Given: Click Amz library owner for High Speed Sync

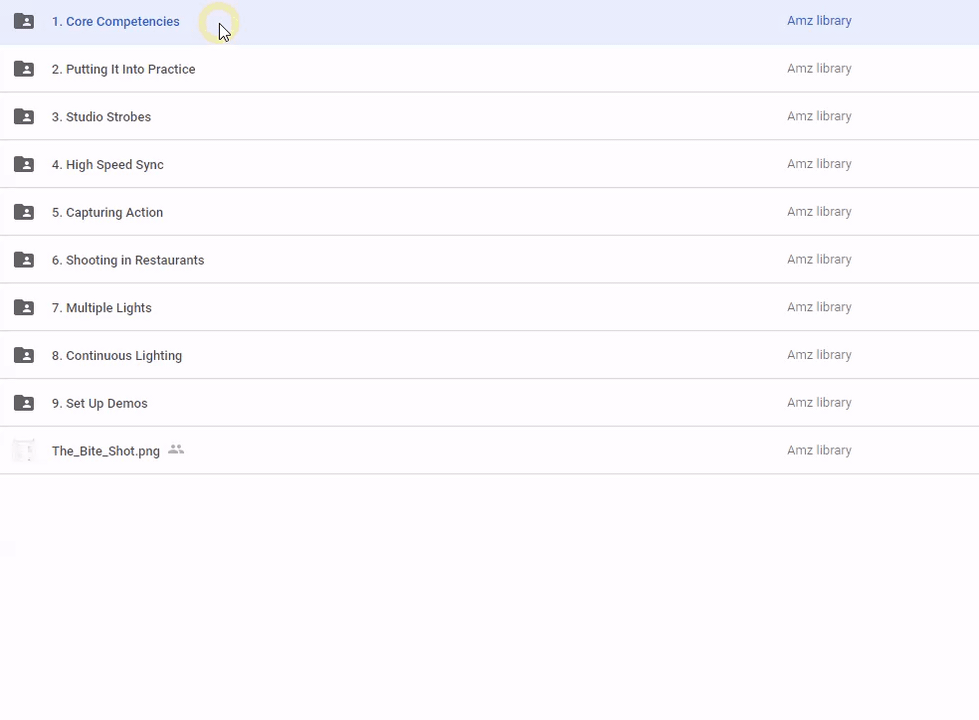Looking at the screenshot, I should pyautogui.click(x=819, y=164).
